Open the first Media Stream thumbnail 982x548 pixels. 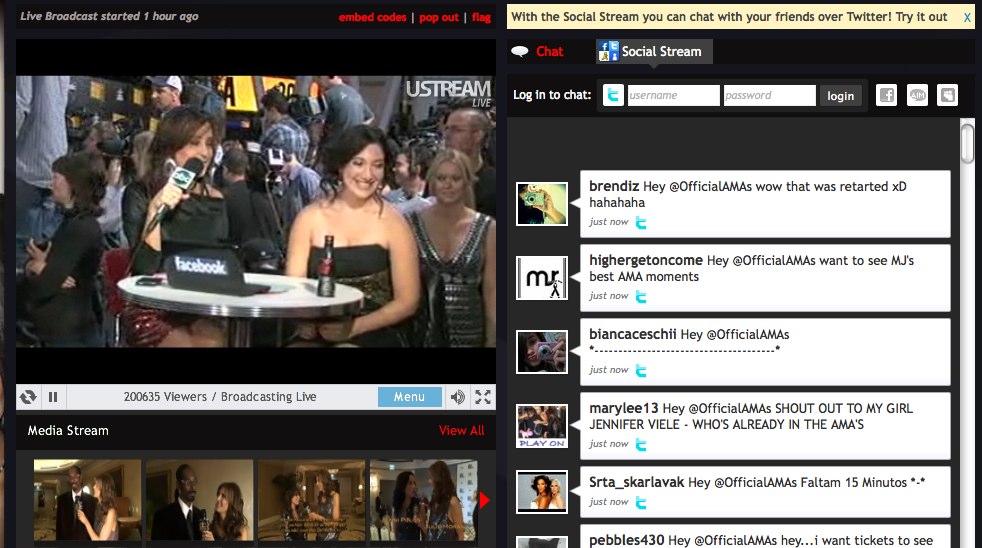[88, 500]
